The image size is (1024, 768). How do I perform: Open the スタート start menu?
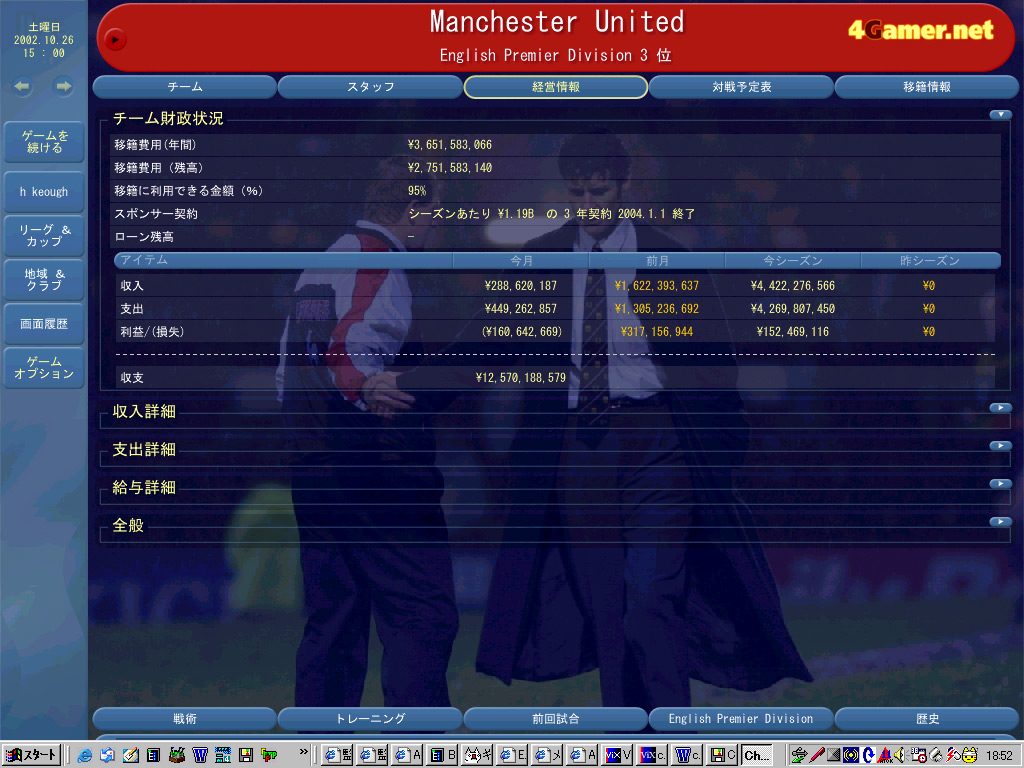(31, 756)
